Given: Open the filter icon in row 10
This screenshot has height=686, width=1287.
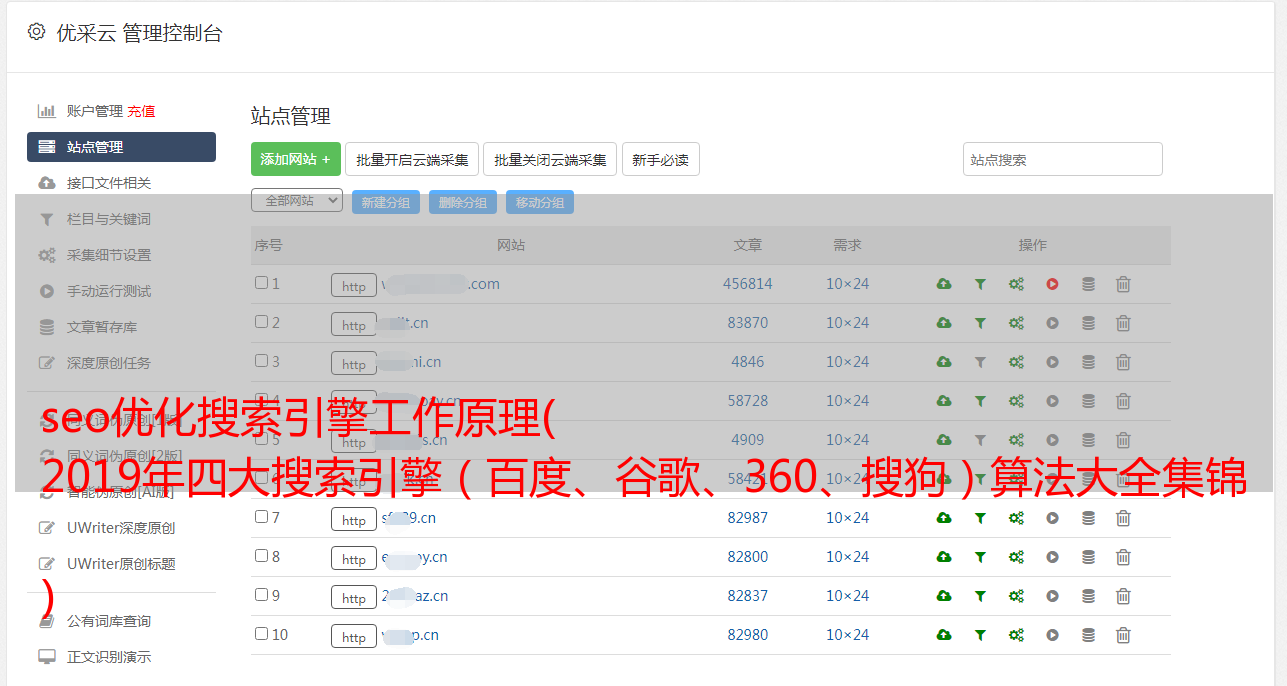Looking at the screenshot, I should 980,635.
